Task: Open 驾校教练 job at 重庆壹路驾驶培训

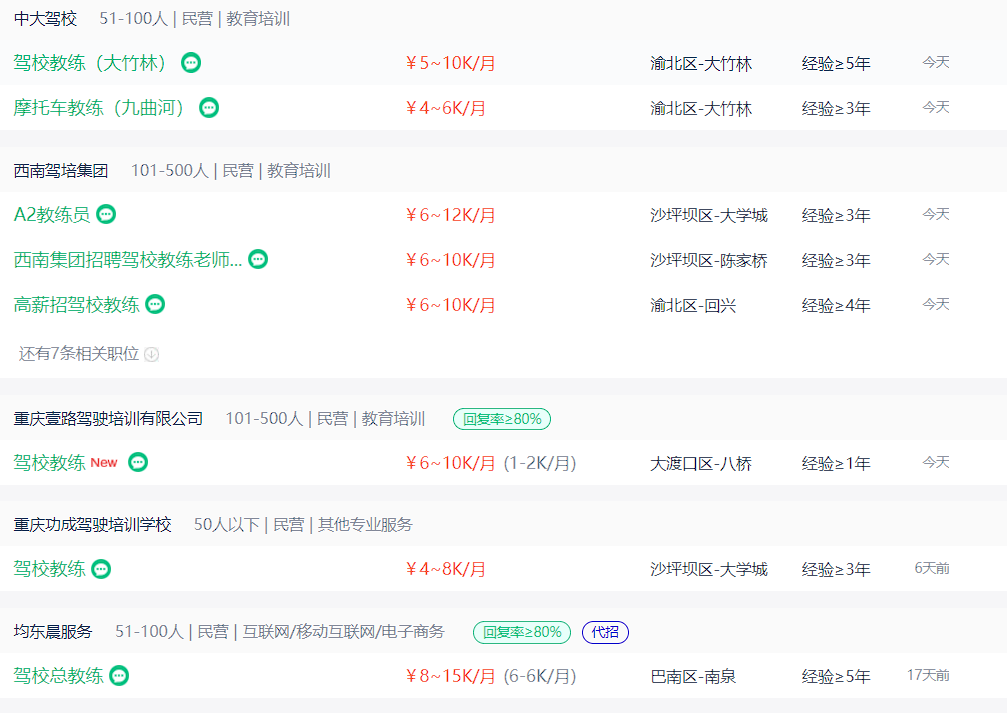Action: click(x=49, y=462)
